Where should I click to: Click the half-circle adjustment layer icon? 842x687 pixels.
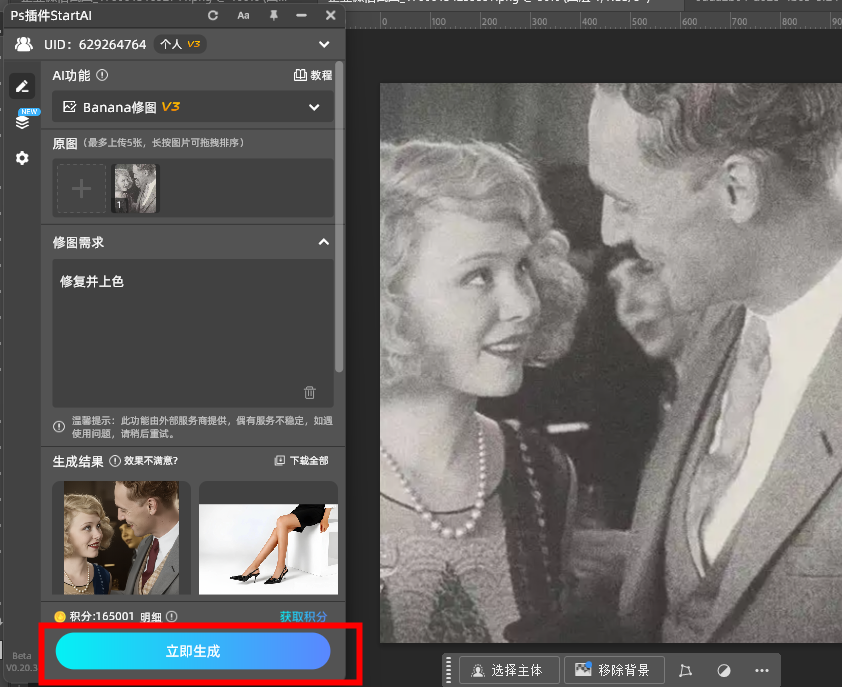pyautogui.click(x=724, y=670)
